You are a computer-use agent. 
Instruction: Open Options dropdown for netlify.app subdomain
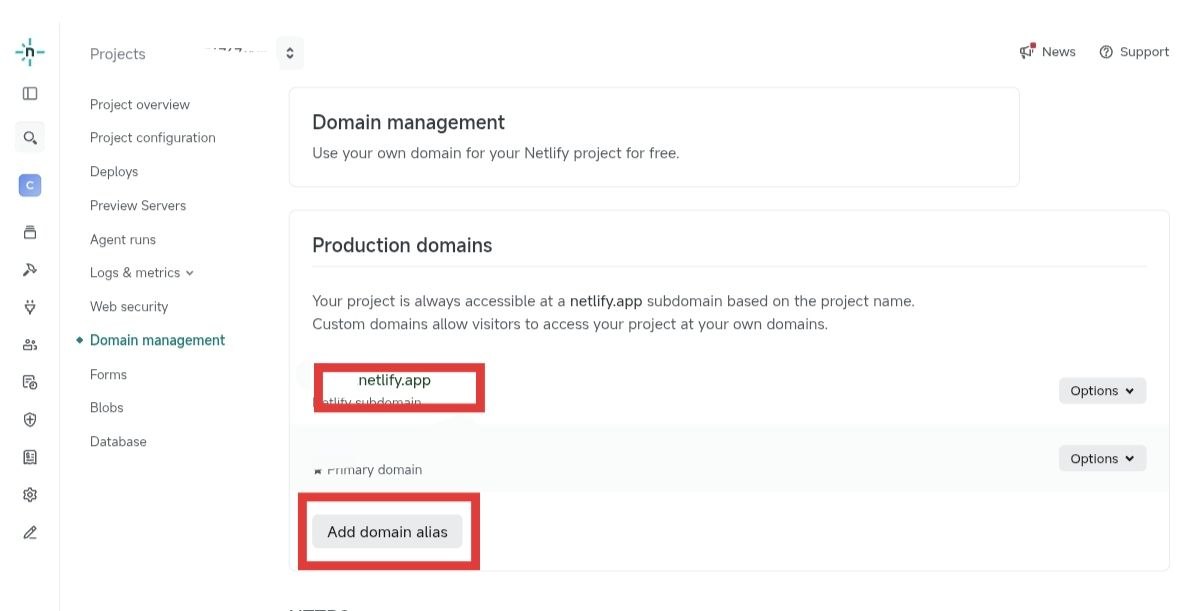click(1102, 391)
